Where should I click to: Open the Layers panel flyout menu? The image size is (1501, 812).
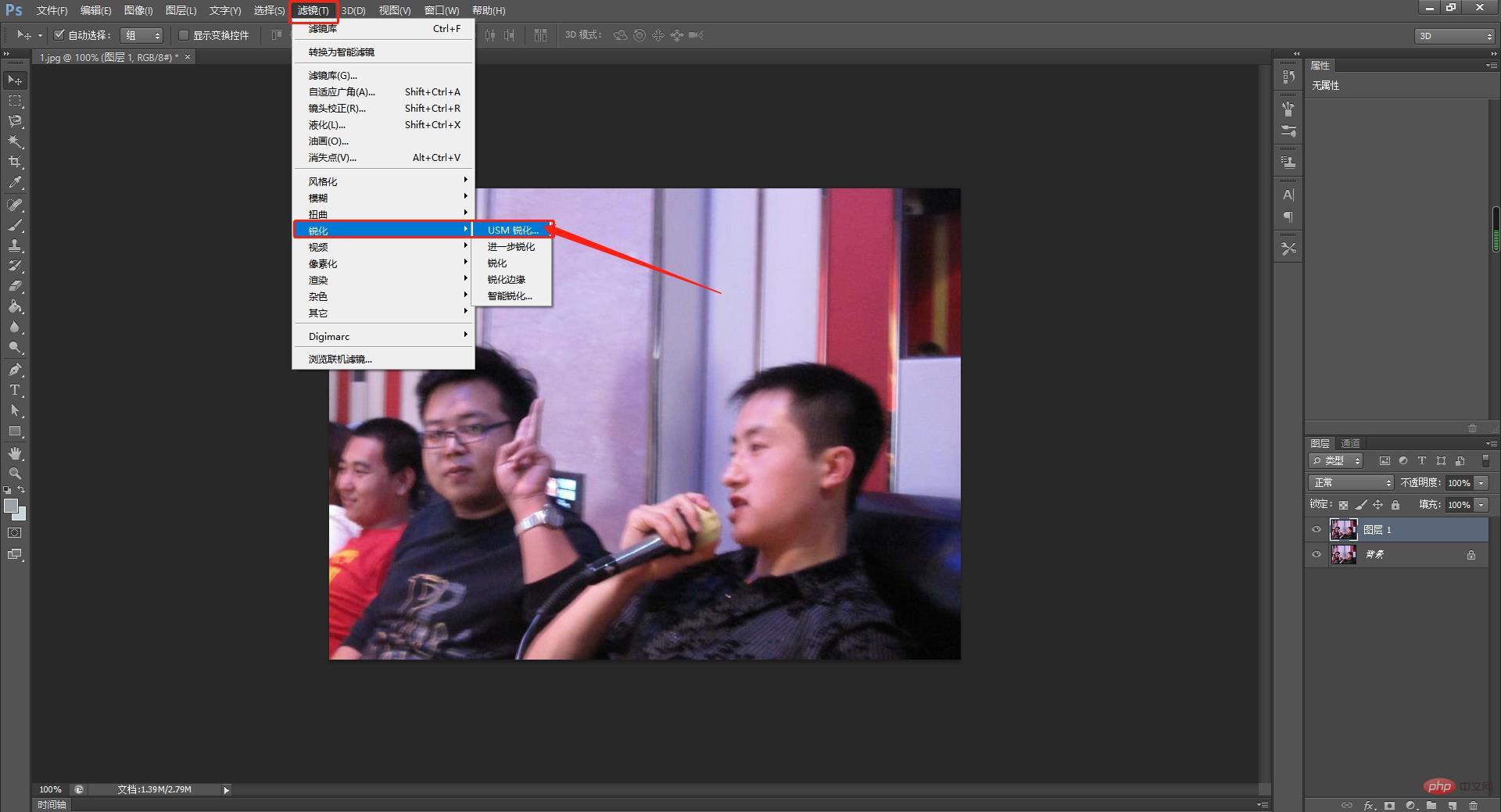(x=1491, y=443)
